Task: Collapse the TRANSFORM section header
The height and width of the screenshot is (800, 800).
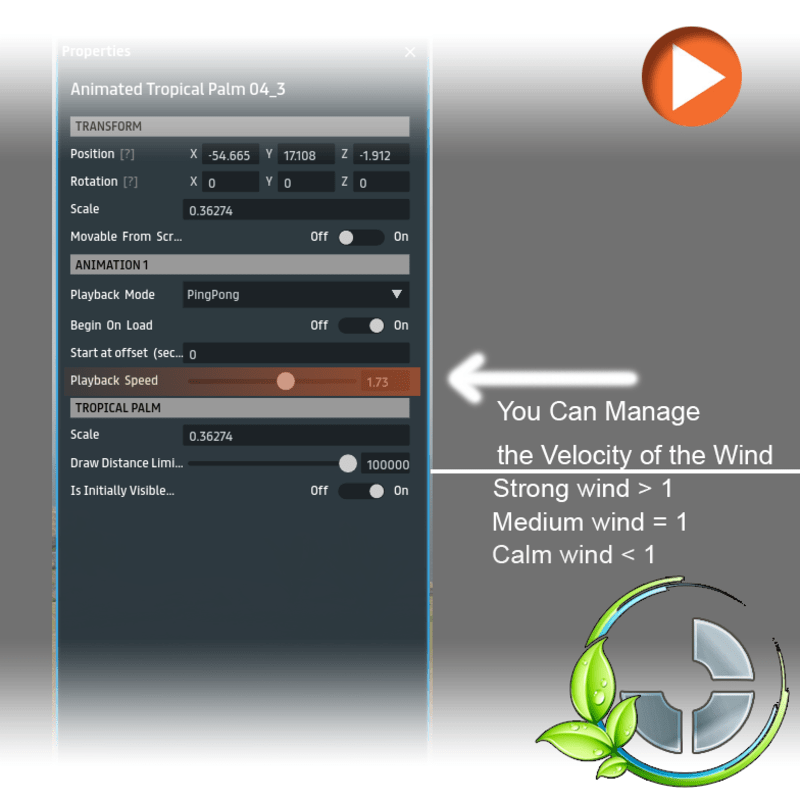Action: [x=240, y=127]
